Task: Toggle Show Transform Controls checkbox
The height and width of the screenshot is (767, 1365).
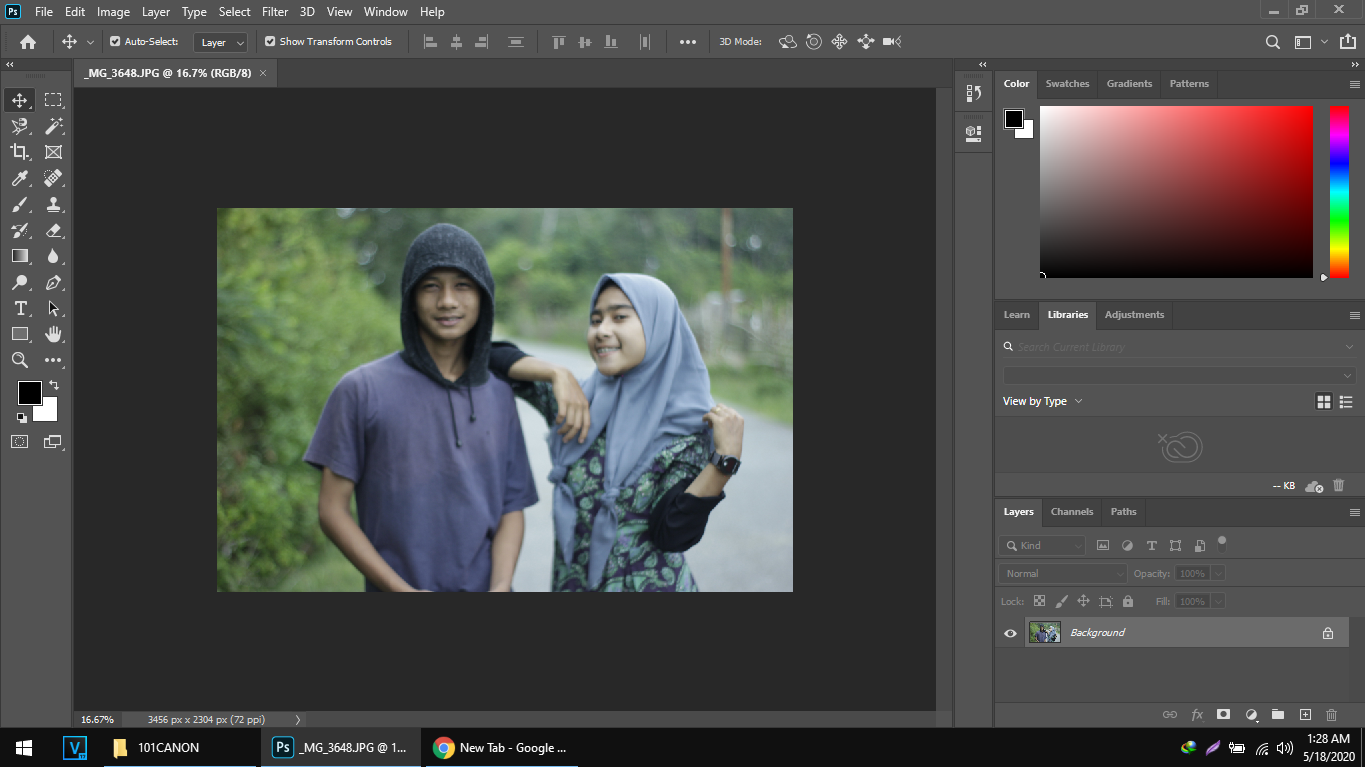Action: pyautogui.click(x=270, y=42)
